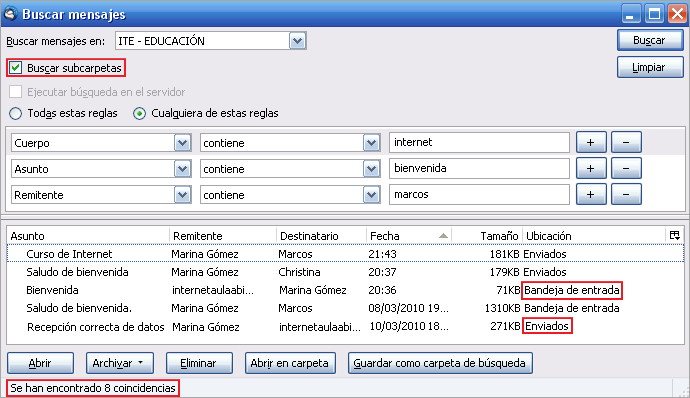Click the Buscar button
Viewport: 690px width, 398px height.
click(650, 41)
